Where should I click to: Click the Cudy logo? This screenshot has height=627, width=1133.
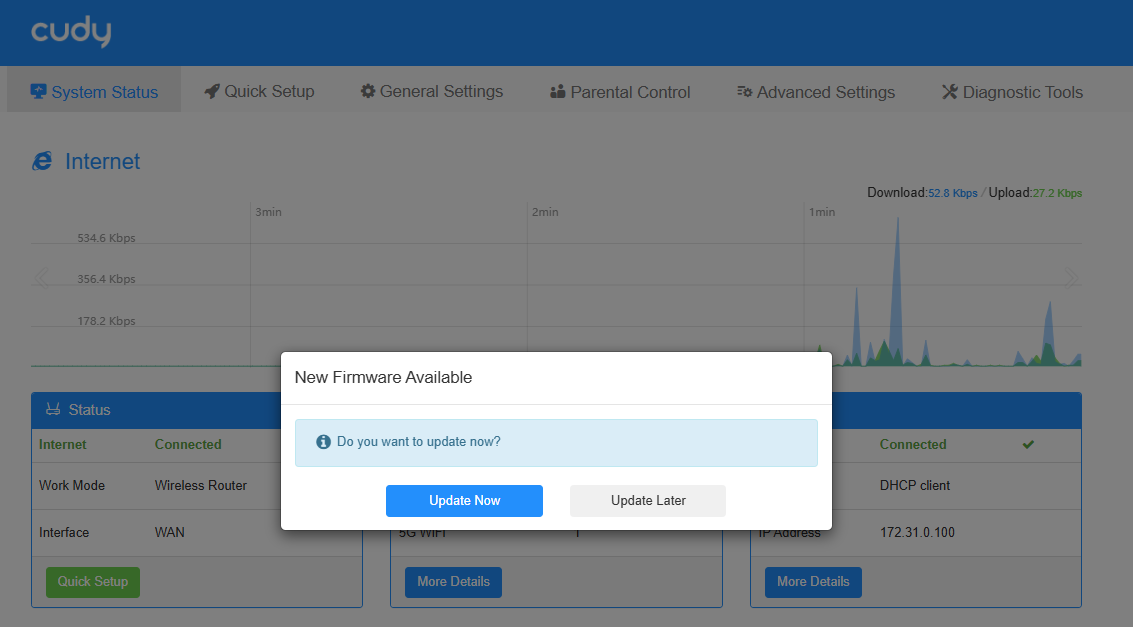click(70, 32)
